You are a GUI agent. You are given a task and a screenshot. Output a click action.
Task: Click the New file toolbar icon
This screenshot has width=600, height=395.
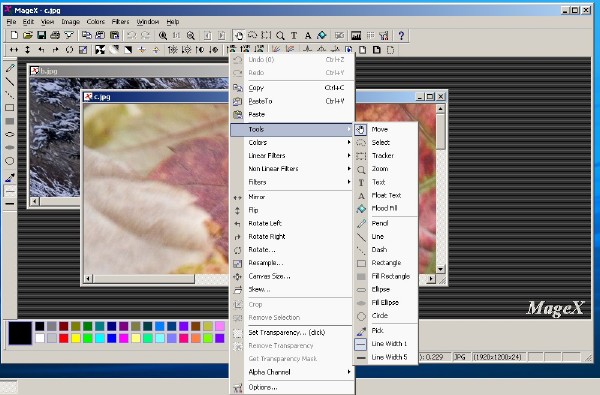tap(14, 36)
